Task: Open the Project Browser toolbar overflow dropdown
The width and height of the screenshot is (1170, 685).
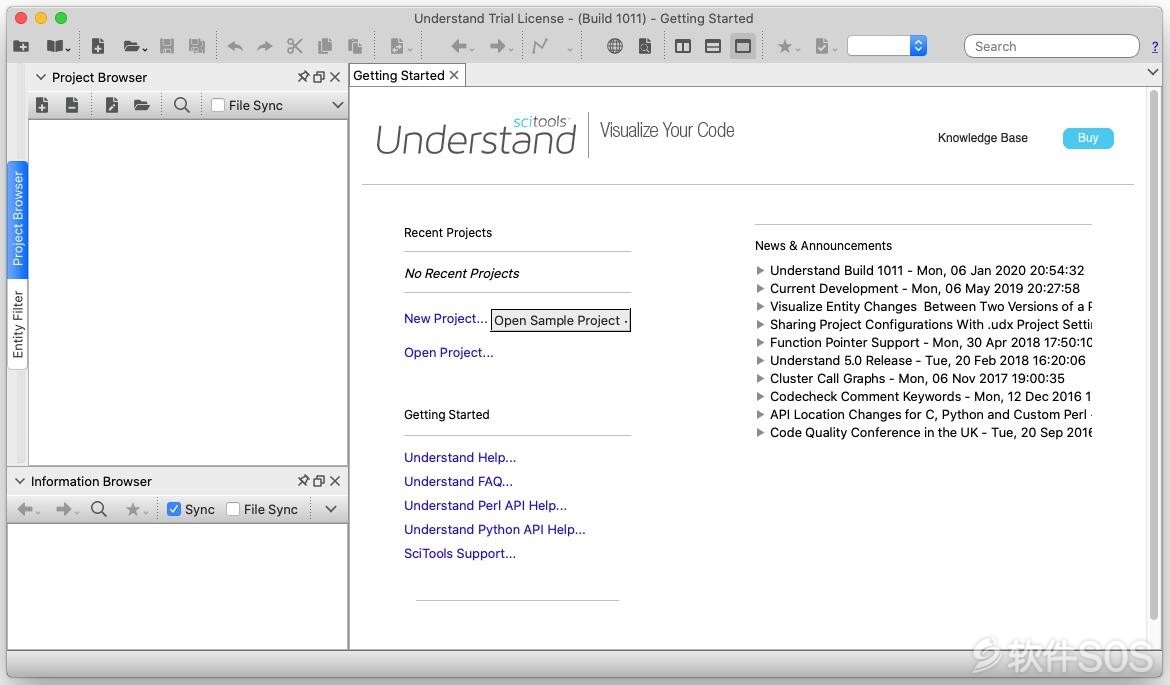Action: pos(337,105)
